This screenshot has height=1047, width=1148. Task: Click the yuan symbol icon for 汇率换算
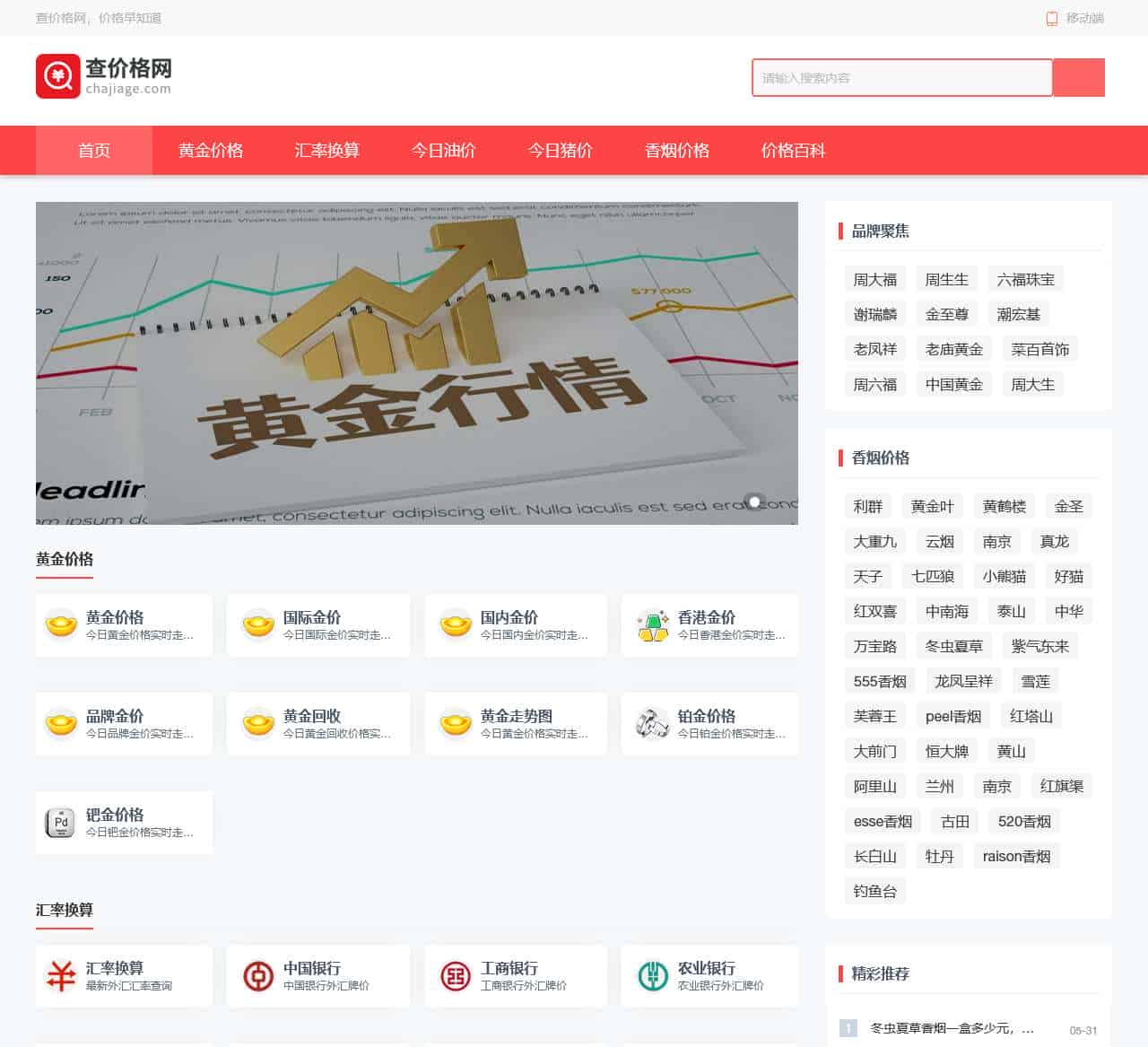[61, 975]
